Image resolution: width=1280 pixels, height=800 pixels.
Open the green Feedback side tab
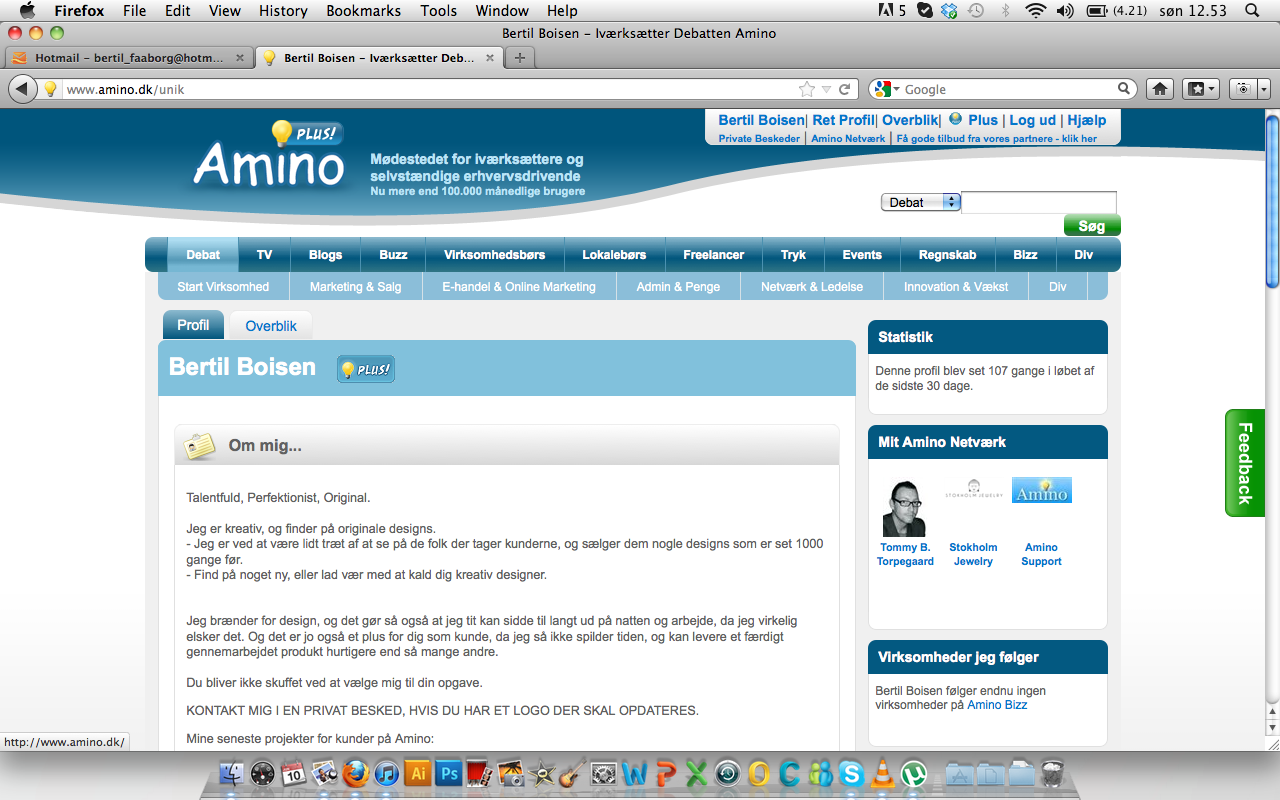[1245, 463]
